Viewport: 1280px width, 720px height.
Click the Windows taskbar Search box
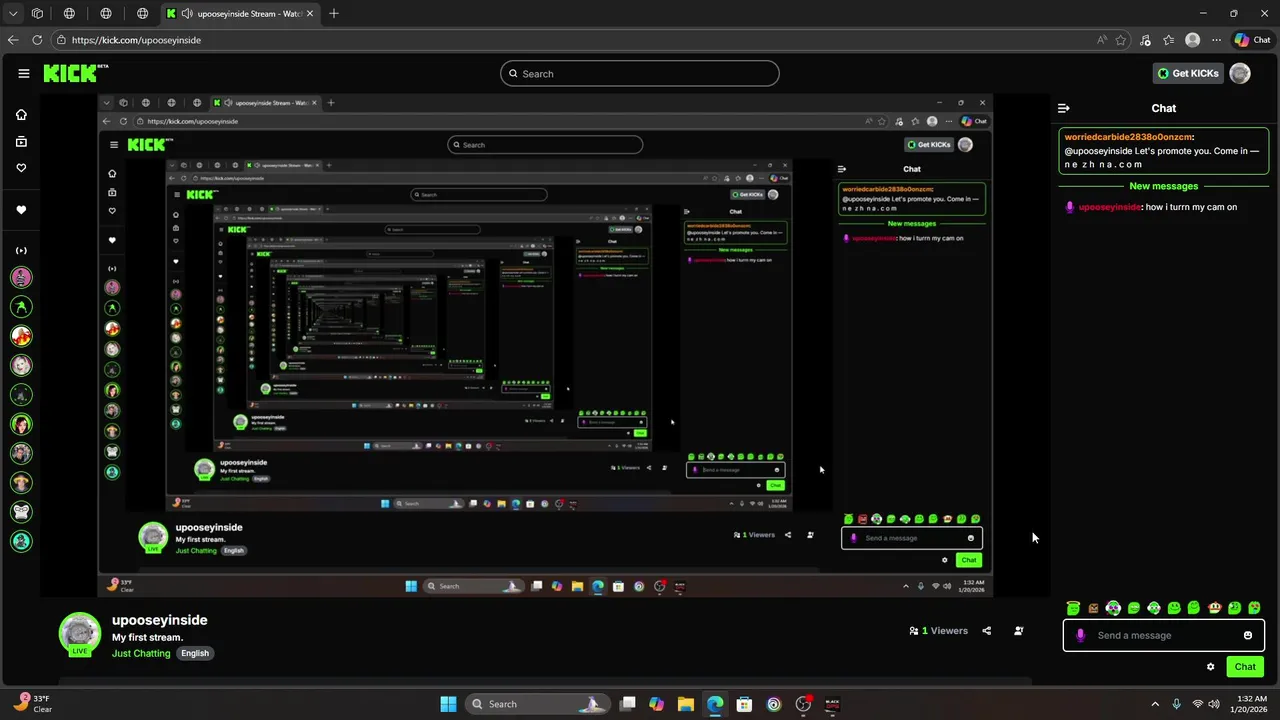537,704
